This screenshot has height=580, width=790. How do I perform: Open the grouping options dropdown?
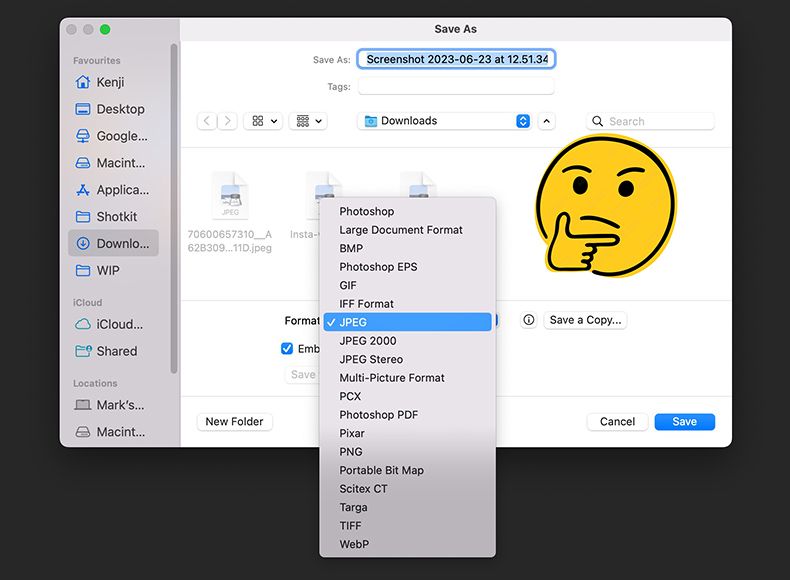[308, 121]
